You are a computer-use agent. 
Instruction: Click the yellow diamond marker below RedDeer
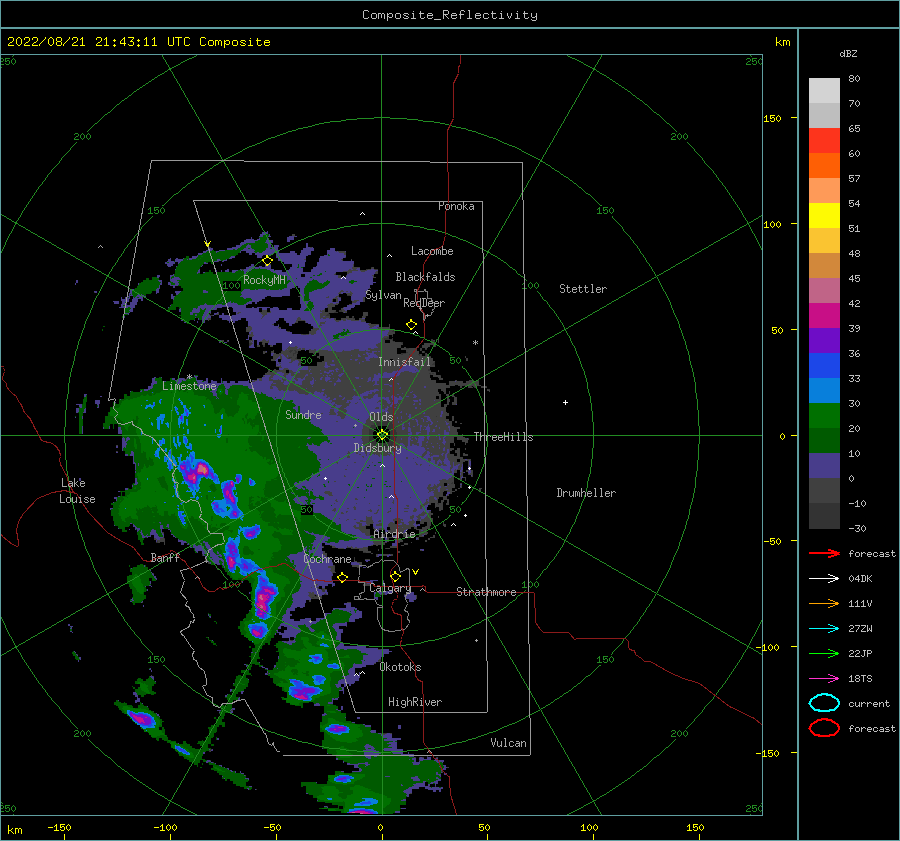[x=411, y=325]
